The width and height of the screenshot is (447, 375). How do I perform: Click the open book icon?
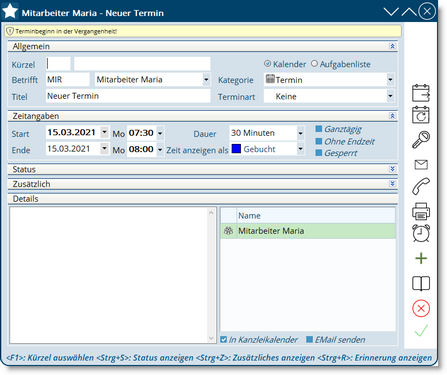click(x=421, y=283)
